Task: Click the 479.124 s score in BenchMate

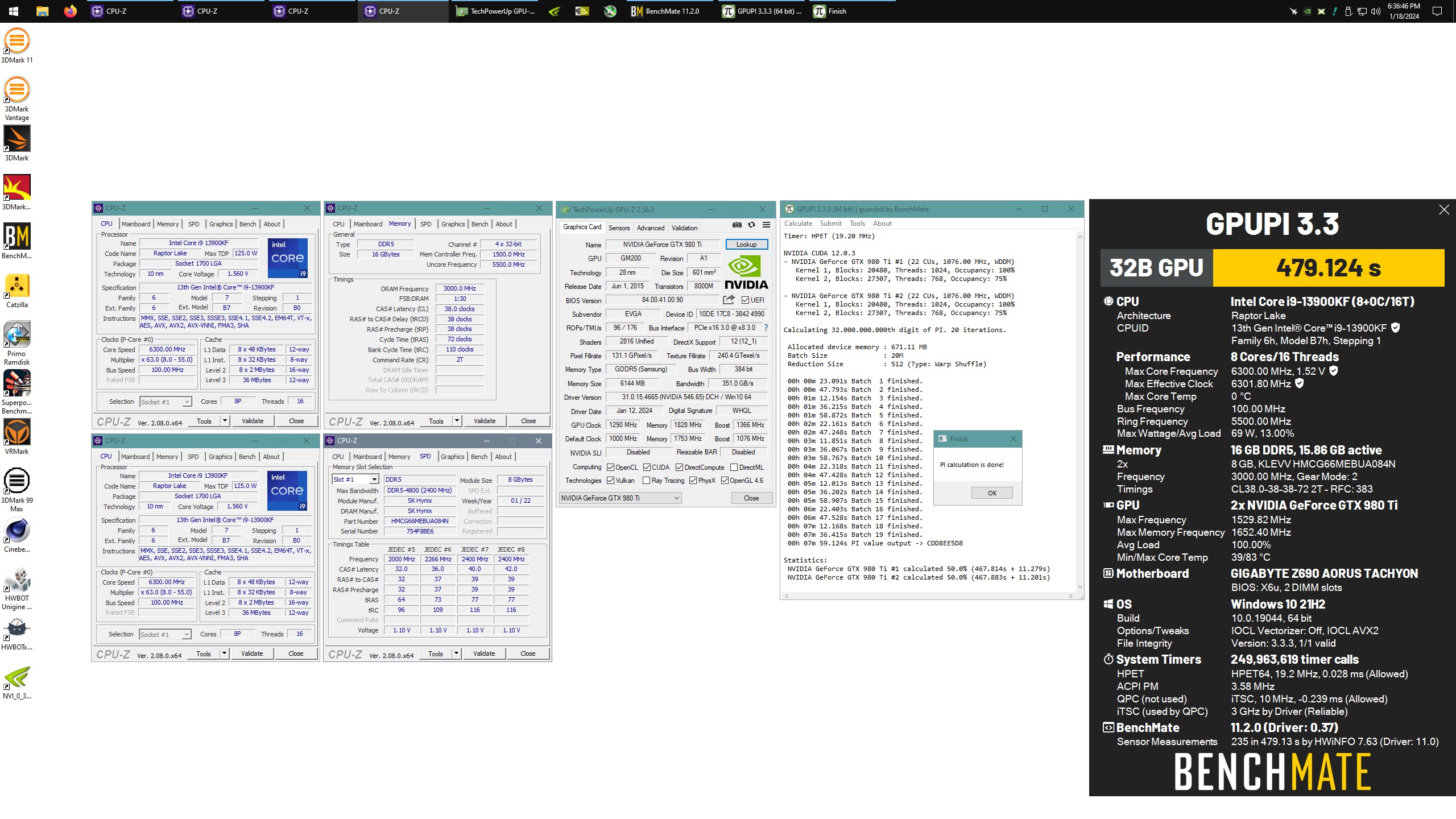Action: pyautogui.click(x=1329, y=268)
